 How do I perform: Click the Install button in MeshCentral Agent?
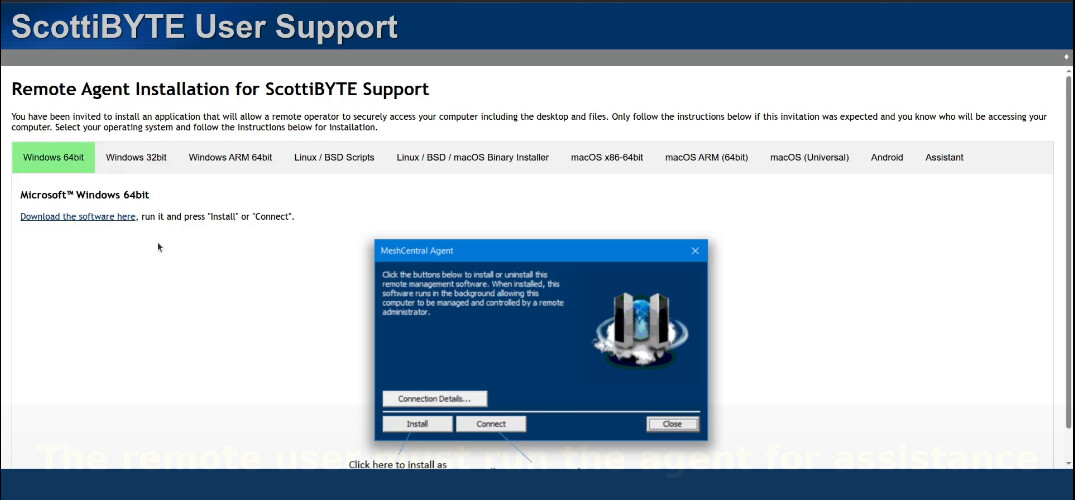coord(417,424)
